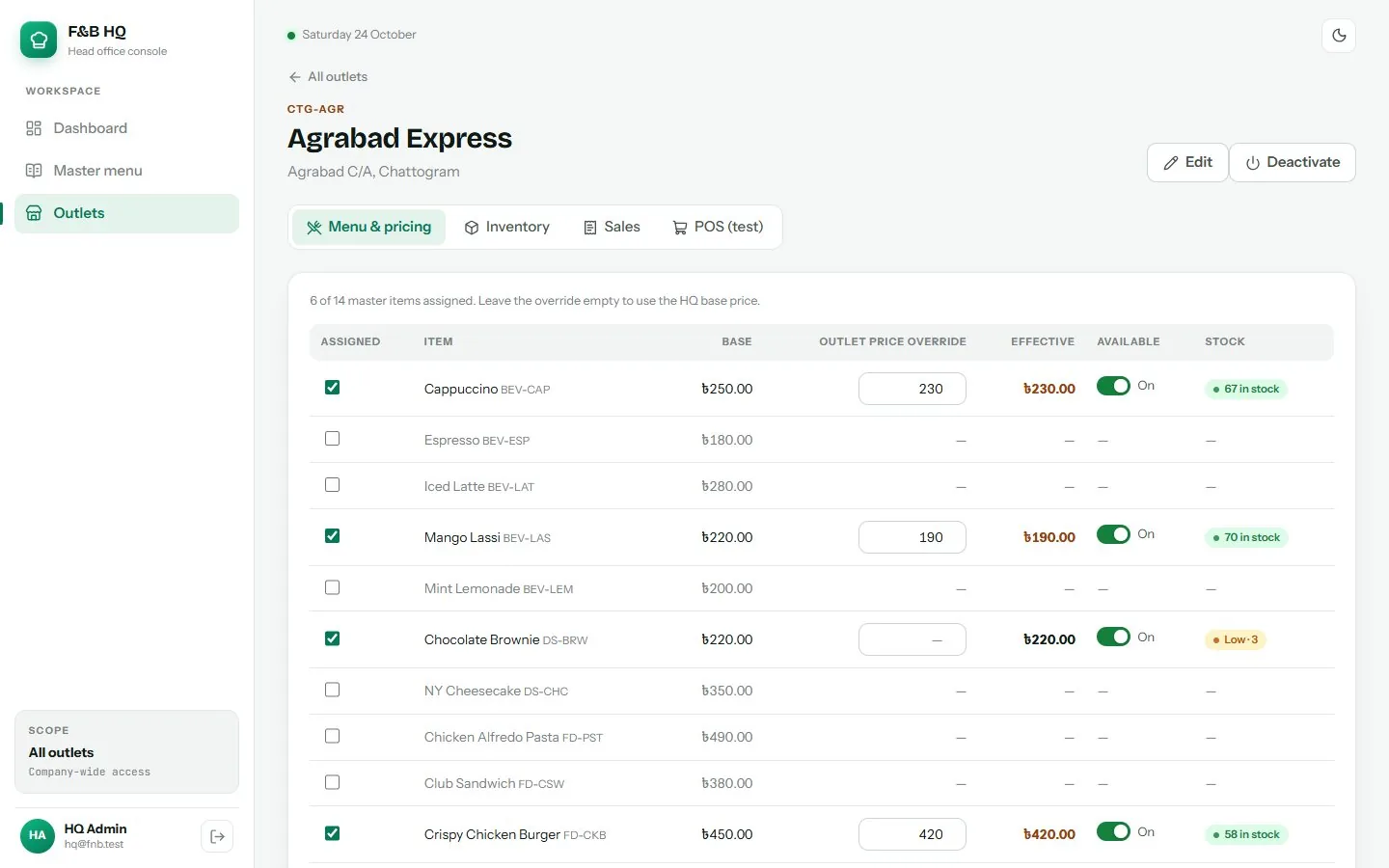Open the POS (test) tab
Viewport: 1389px width, 868px height.
coord(718,227)
